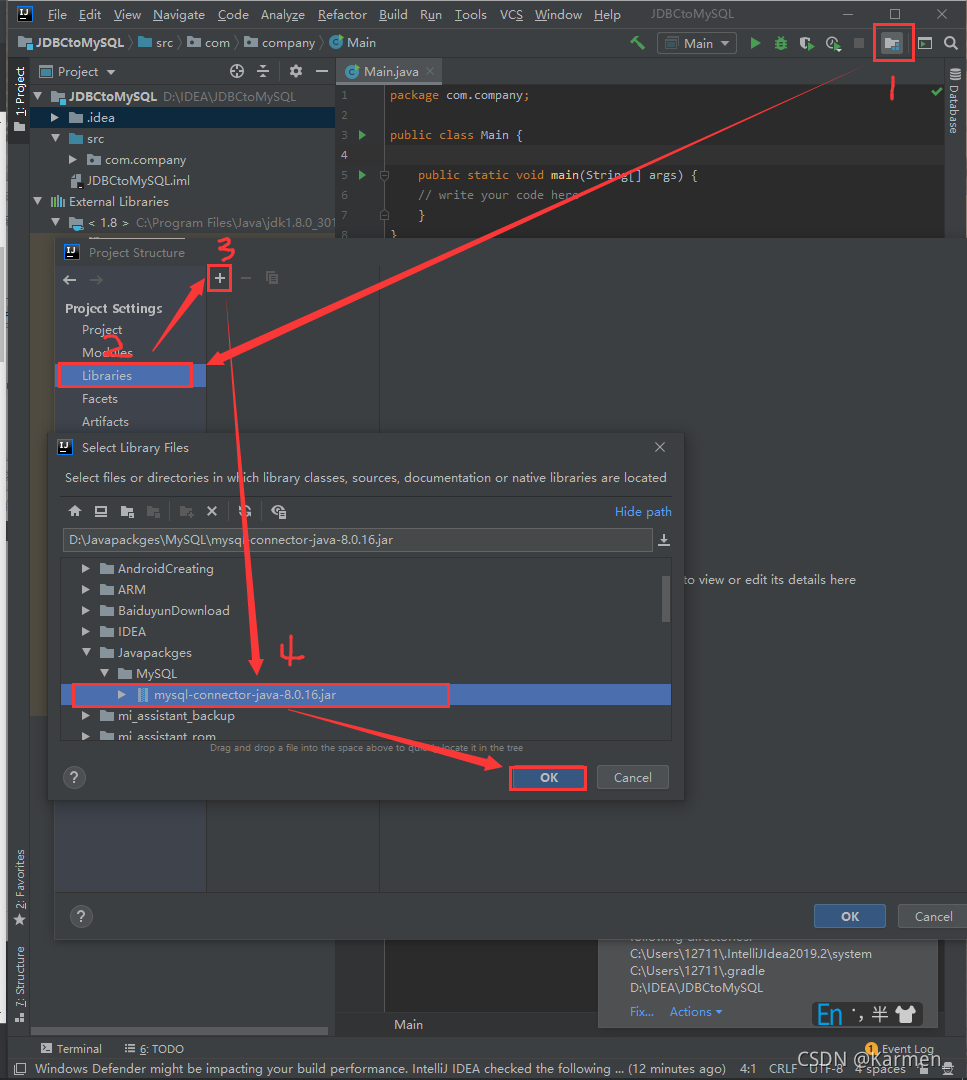Collapse MySQL folder in chooser
The width and height of the screenshot is (967, 1080).
[x=105, y=674]
